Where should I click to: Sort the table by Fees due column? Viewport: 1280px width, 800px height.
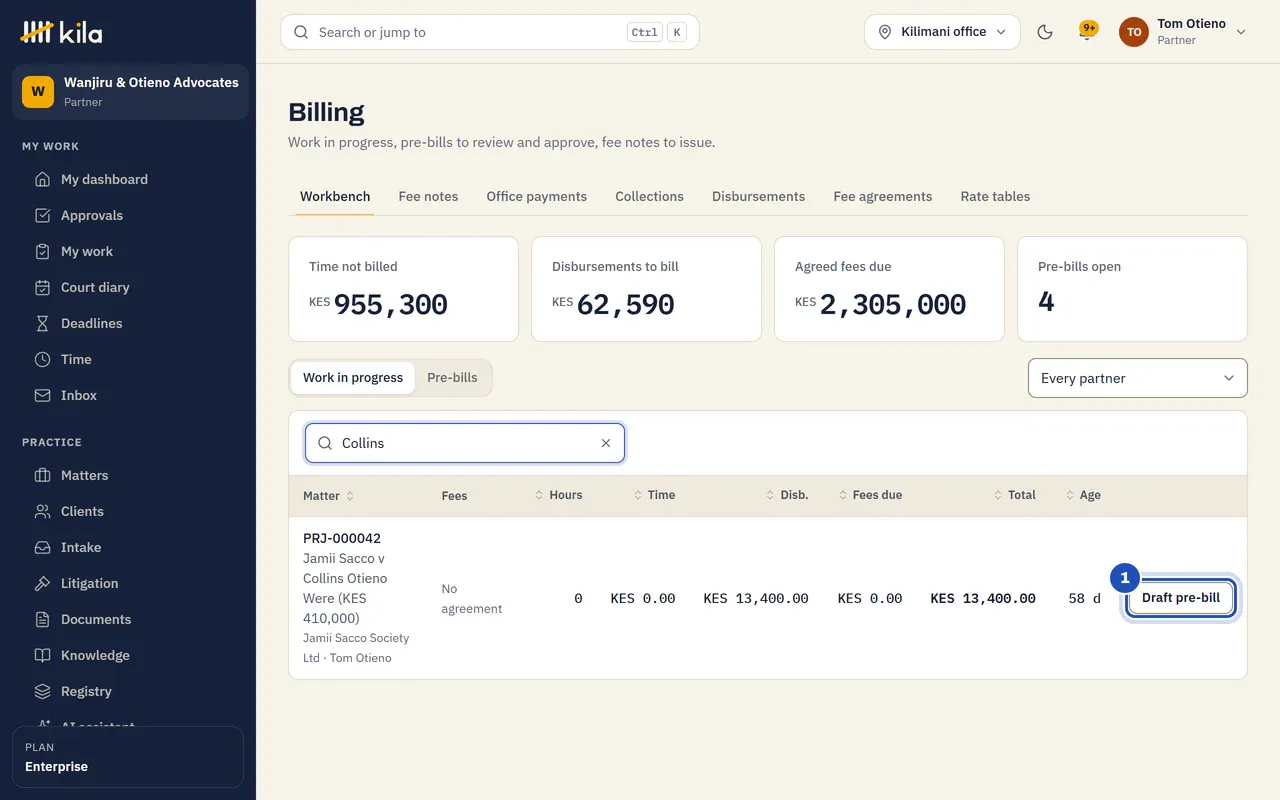(870, 495)
